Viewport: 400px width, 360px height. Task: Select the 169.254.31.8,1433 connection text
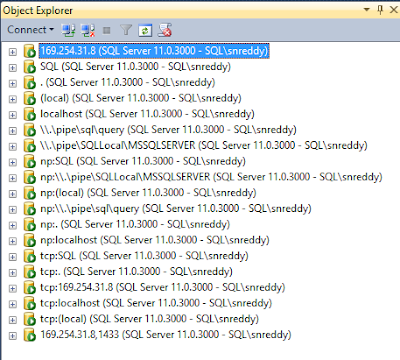(x=166, y=335)
